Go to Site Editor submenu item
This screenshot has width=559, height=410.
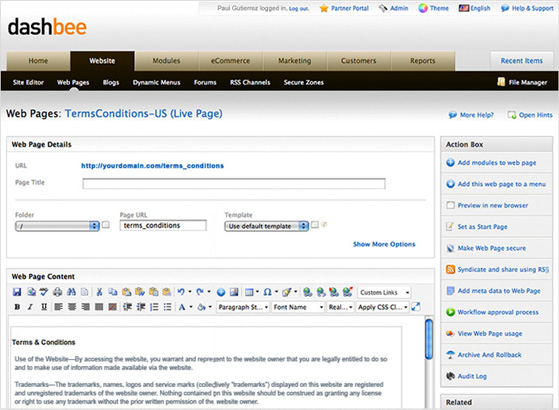pyautogui.click(x=28, y=82)
